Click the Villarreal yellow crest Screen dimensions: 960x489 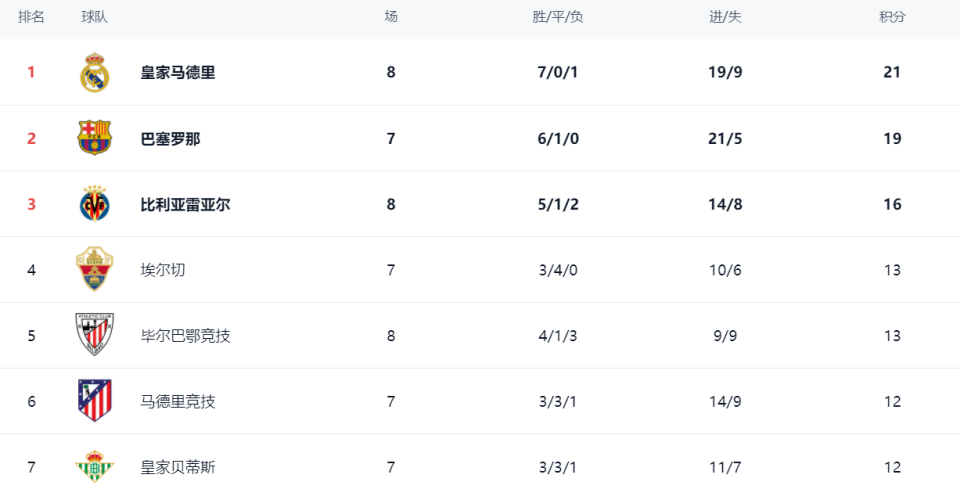coord(95,204)
